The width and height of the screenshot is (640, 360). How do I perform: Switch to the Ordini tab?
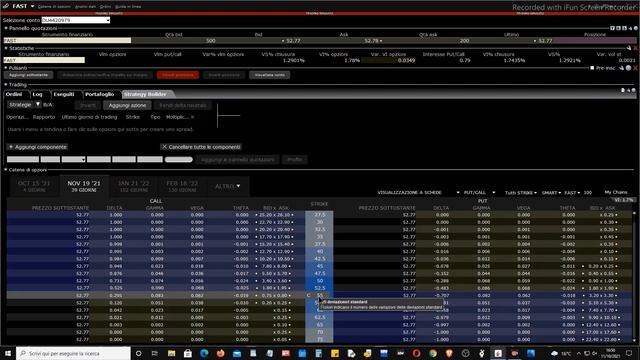click(x=14, y=94)
